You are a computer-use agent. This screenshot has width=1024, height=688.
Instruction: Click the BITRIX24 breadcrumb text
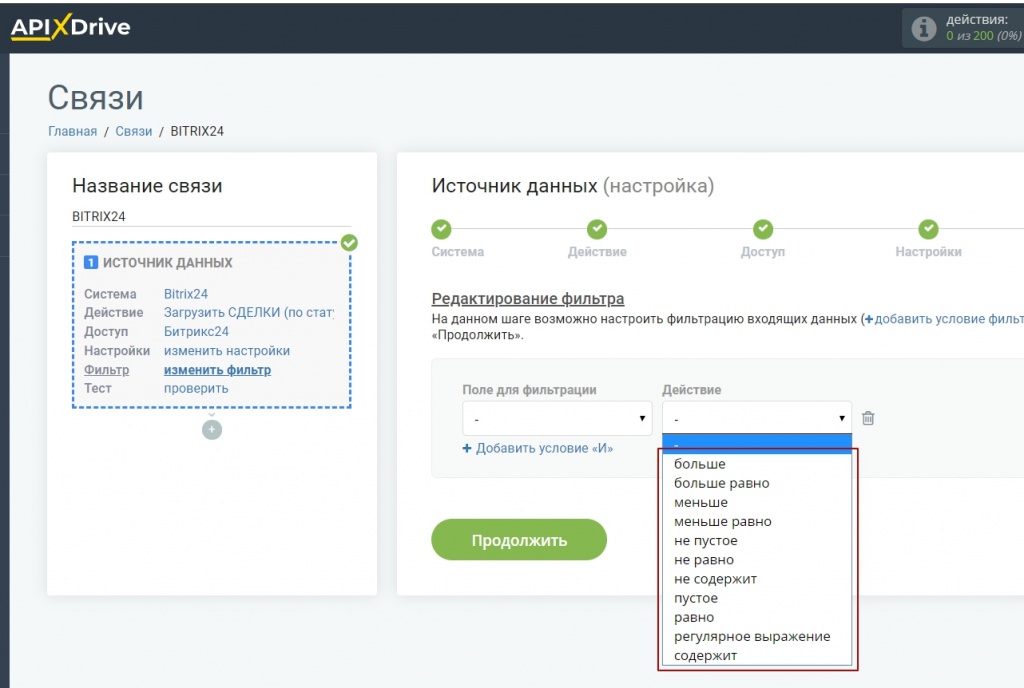coord(197,131)
